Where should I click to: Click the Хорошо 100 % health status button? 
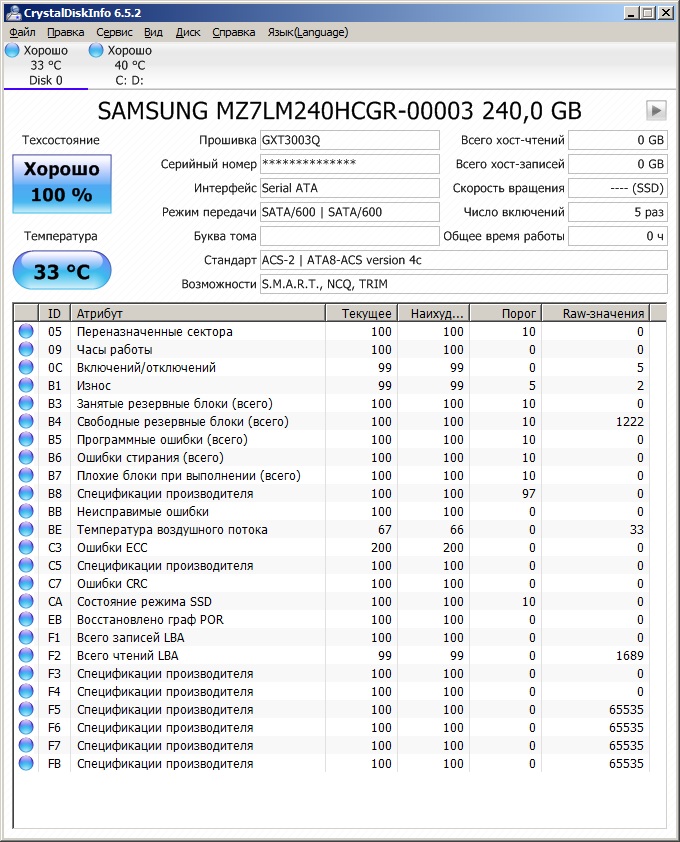coord(62,183)
